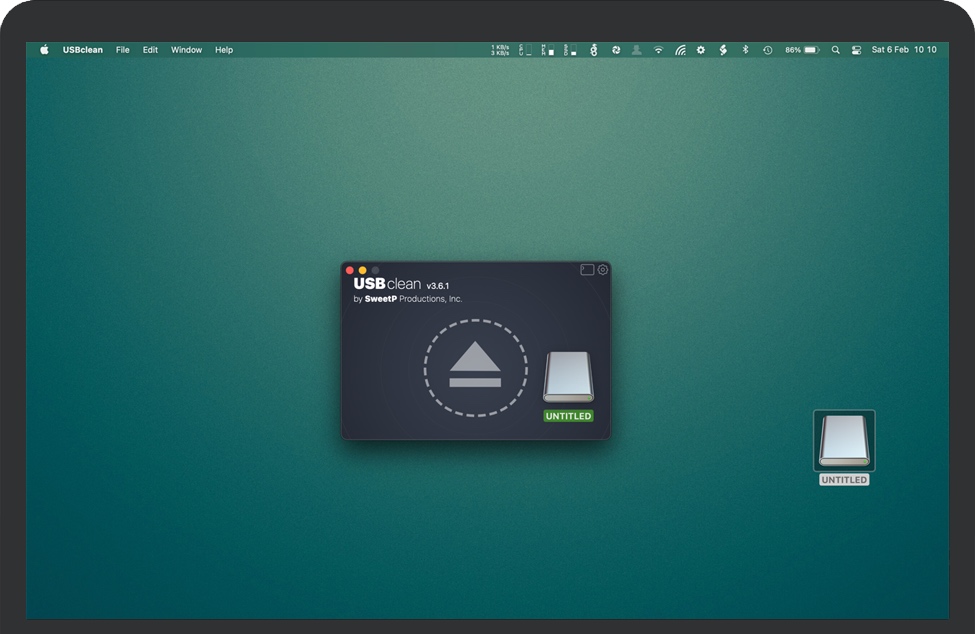The height and width of the screenshot is (634, 975).
Task: Select the UNTITLED drive inside the USBclean window
Action: [x=568, y=380]
